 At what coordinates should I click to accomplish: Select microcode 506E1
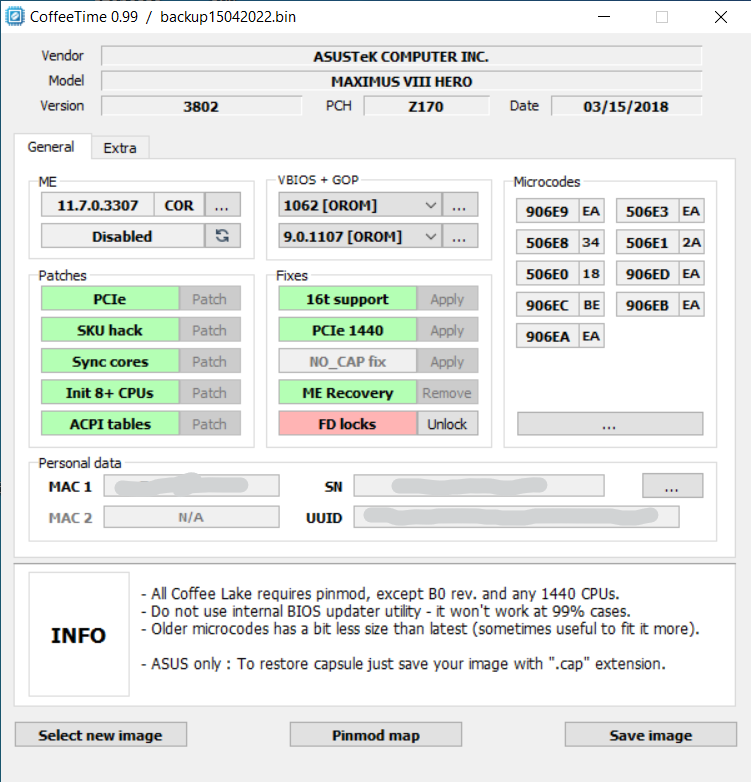pyautogui.click(x=647, y=242)
